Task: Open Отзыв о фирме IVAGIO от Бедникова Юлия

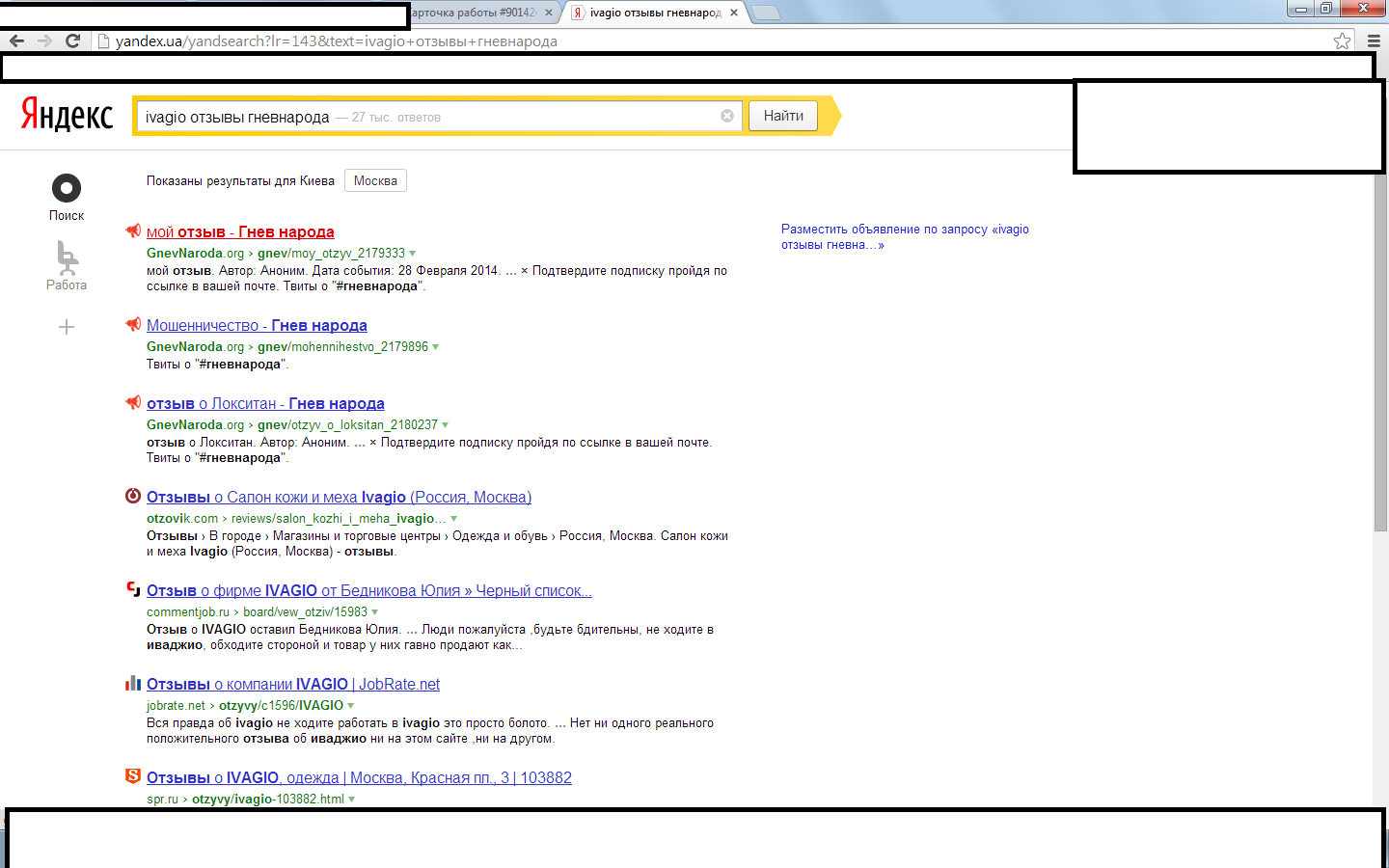Action: coord(369,590)
